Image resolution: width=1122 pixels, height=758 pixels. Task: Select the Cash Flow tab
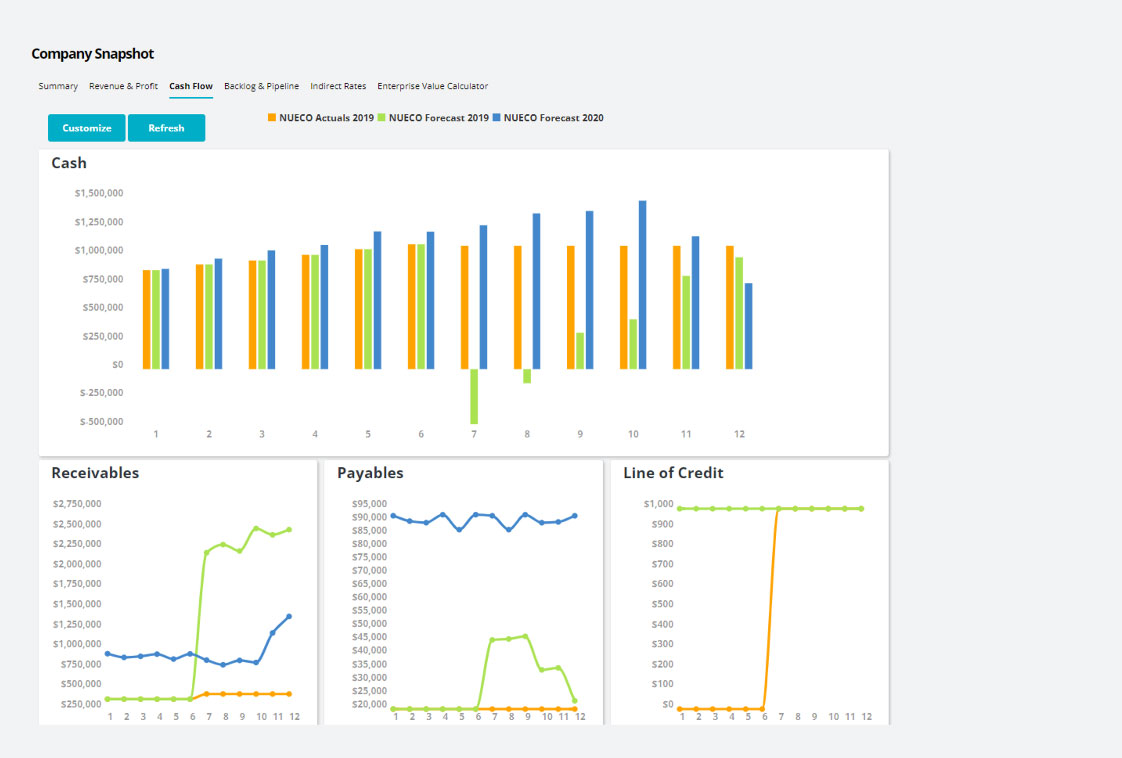coord(191,86)
